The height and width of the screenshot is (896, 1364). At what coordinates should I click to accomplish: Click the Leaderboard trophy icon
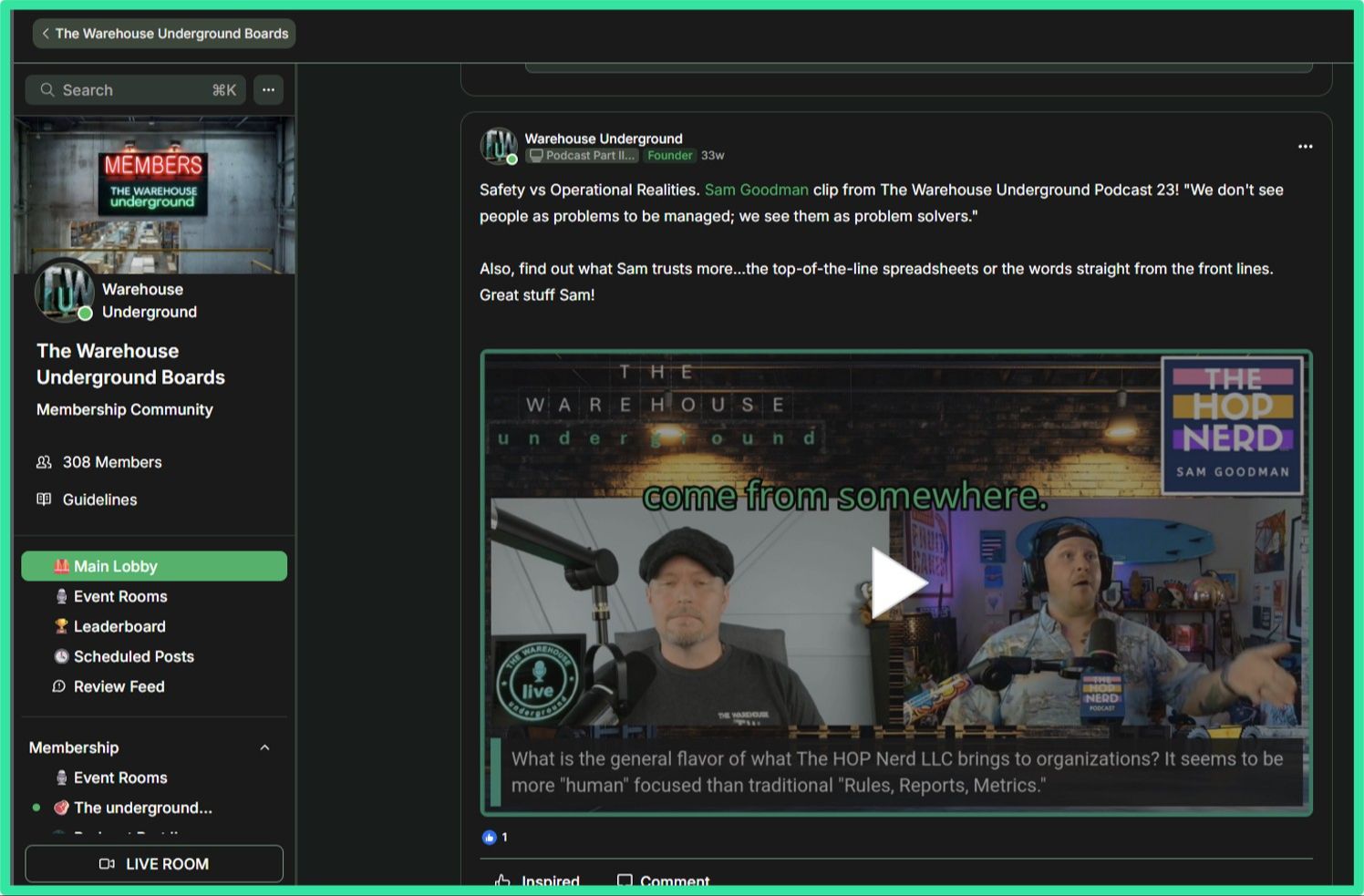tap(61, 626)
